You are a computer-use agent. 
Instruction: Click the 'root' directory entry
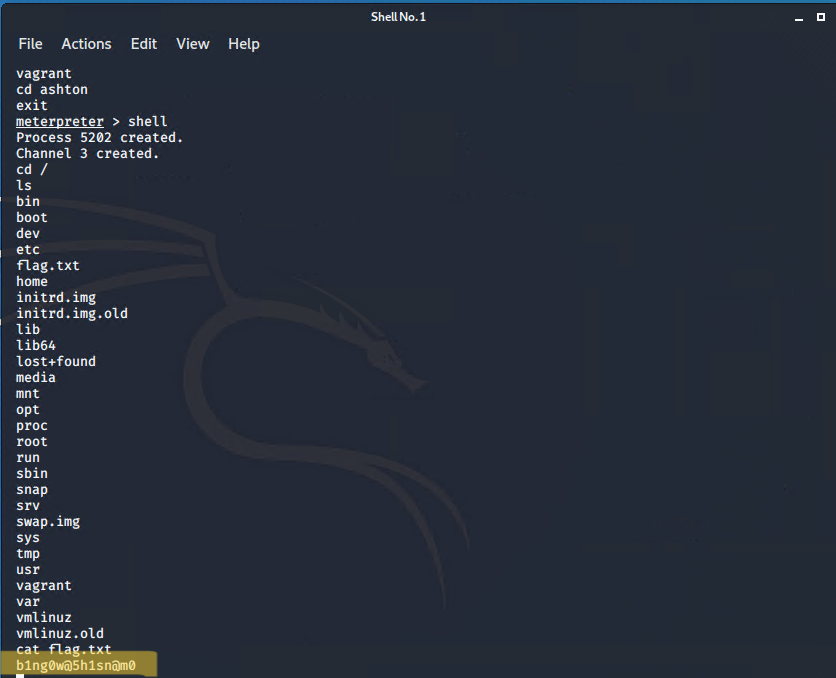click(32, 442)
